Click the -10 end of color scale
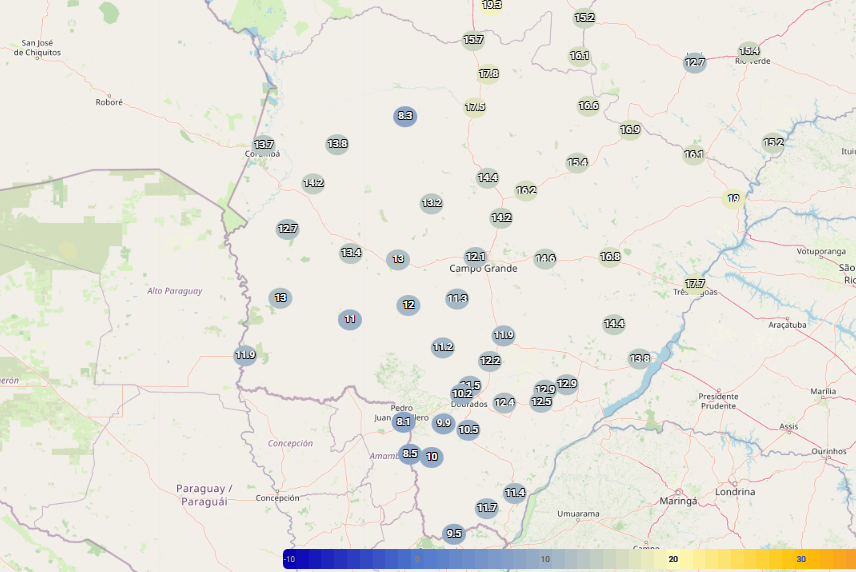856x572 pixels. click(x=290, y=559)
